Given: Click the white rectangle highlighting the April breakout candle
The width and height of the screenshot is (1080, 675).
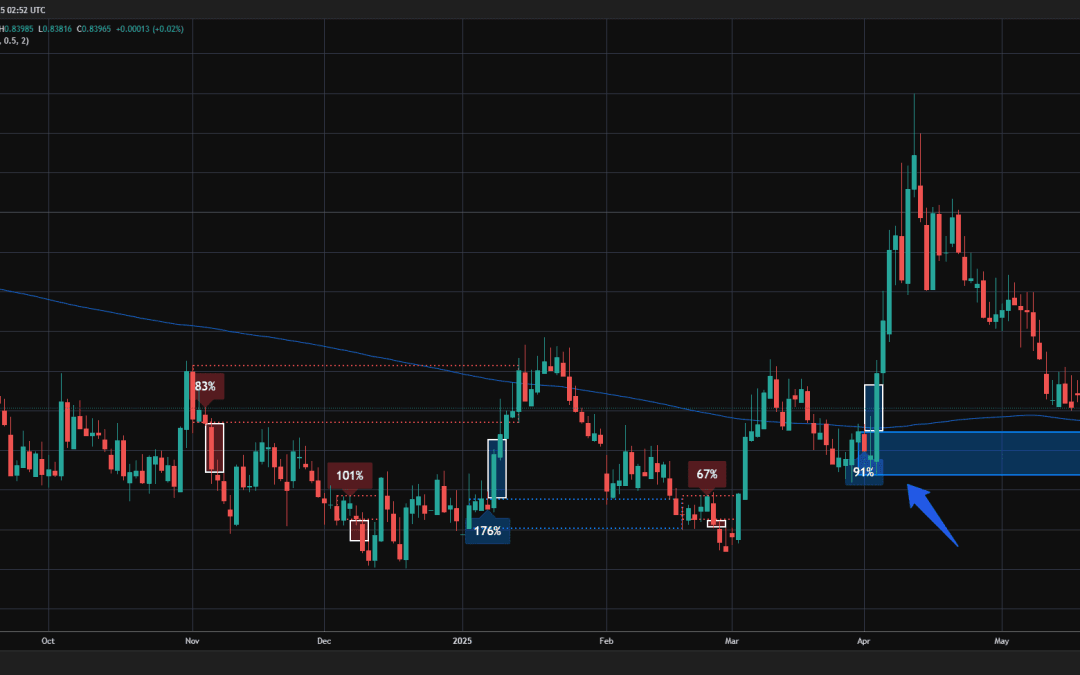Looking at the screenshot, I should pyautogui.click(x=873, y=408).
